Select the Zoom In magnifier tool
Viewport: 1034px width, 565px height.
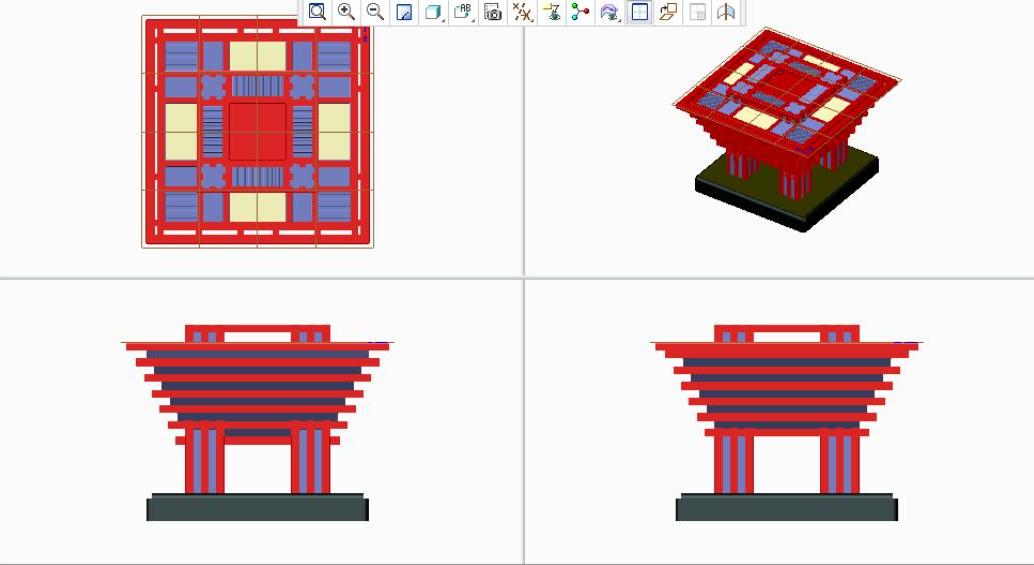(x=346, y=12)
